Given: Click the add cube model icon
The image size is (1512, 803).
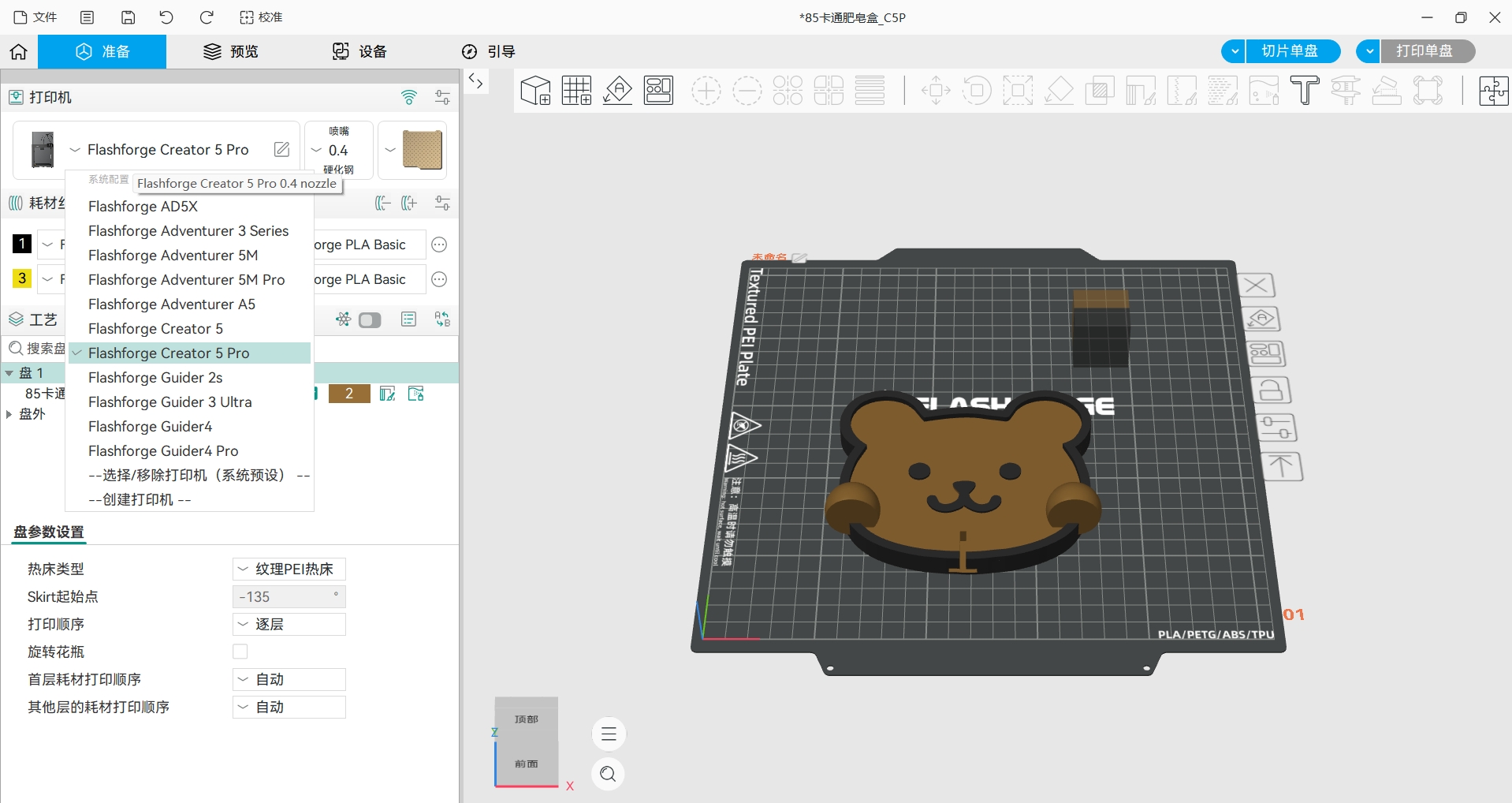Looking at the screenshot, I should pos(536,91).
